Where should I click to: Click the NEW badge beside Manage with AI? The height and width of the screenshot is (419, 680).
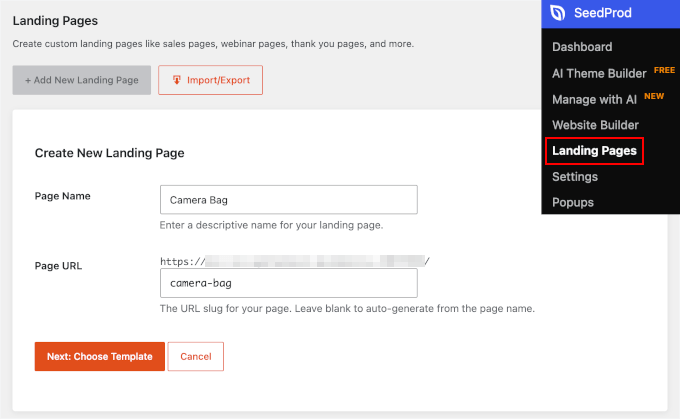(x=654, y=96)
